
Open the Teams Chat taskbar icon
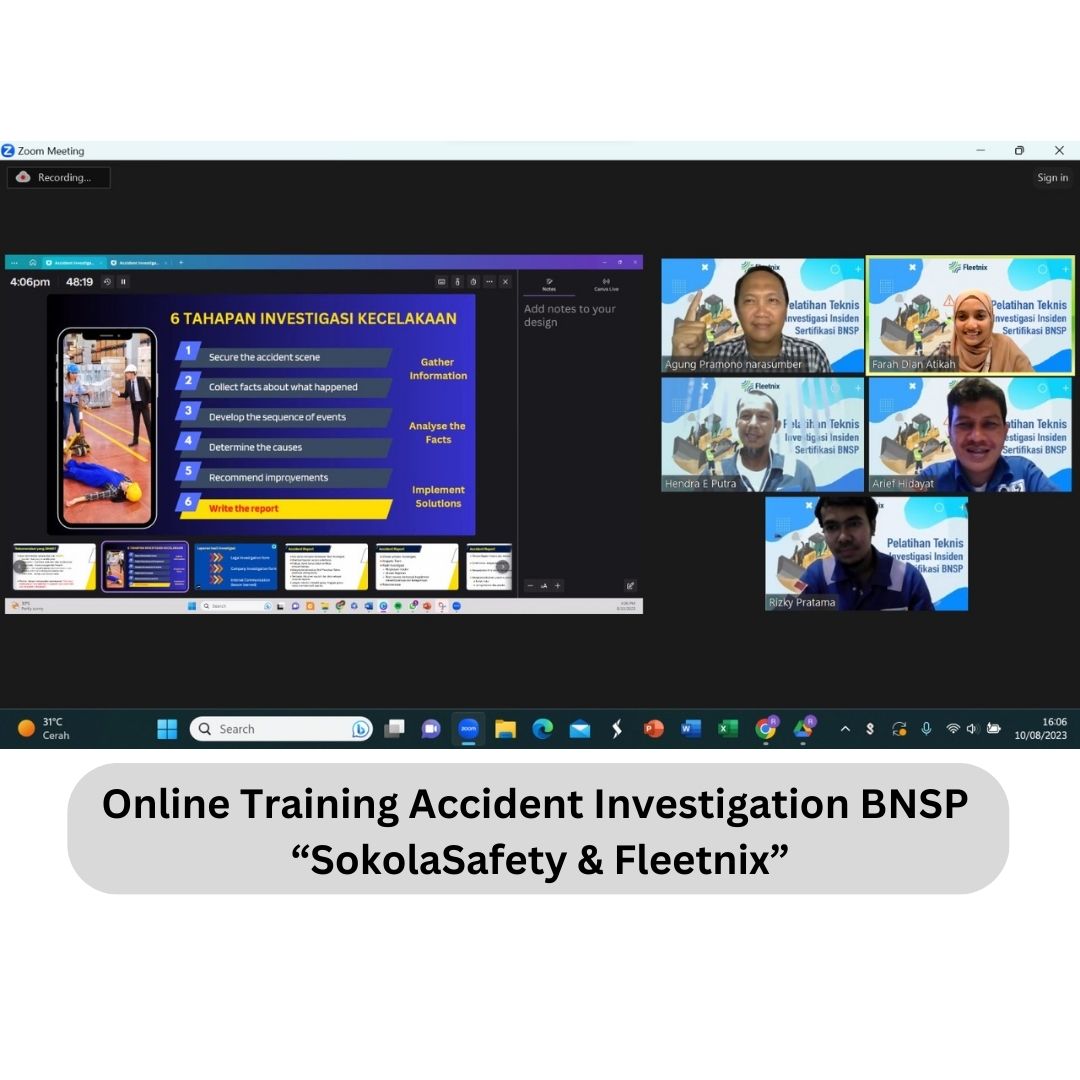431,729
